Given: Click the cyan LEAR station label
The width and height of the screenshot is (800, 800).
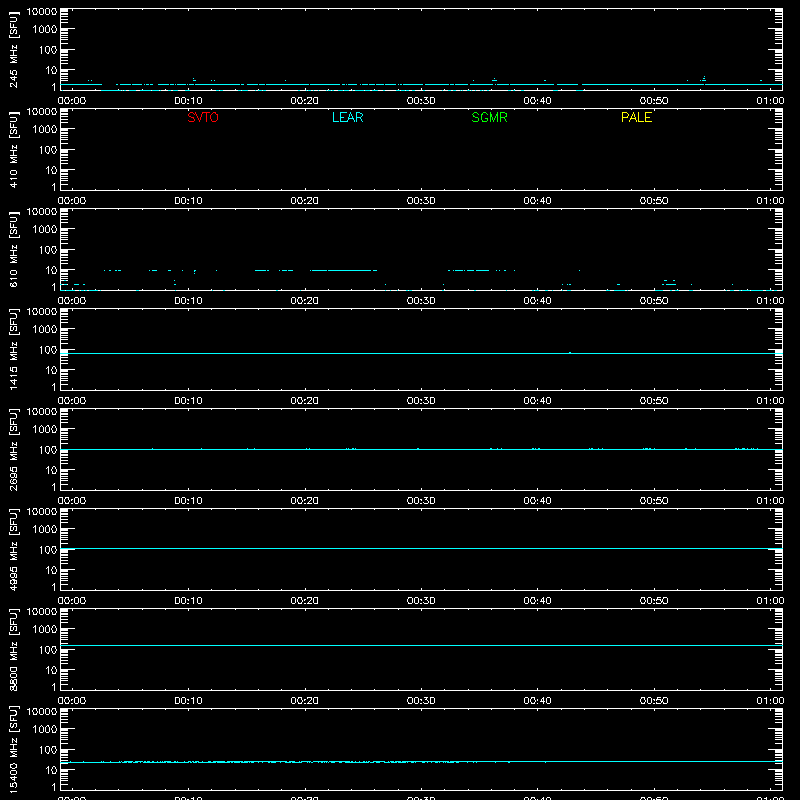Looking at the screenshot, I should (x=347, y=117).
